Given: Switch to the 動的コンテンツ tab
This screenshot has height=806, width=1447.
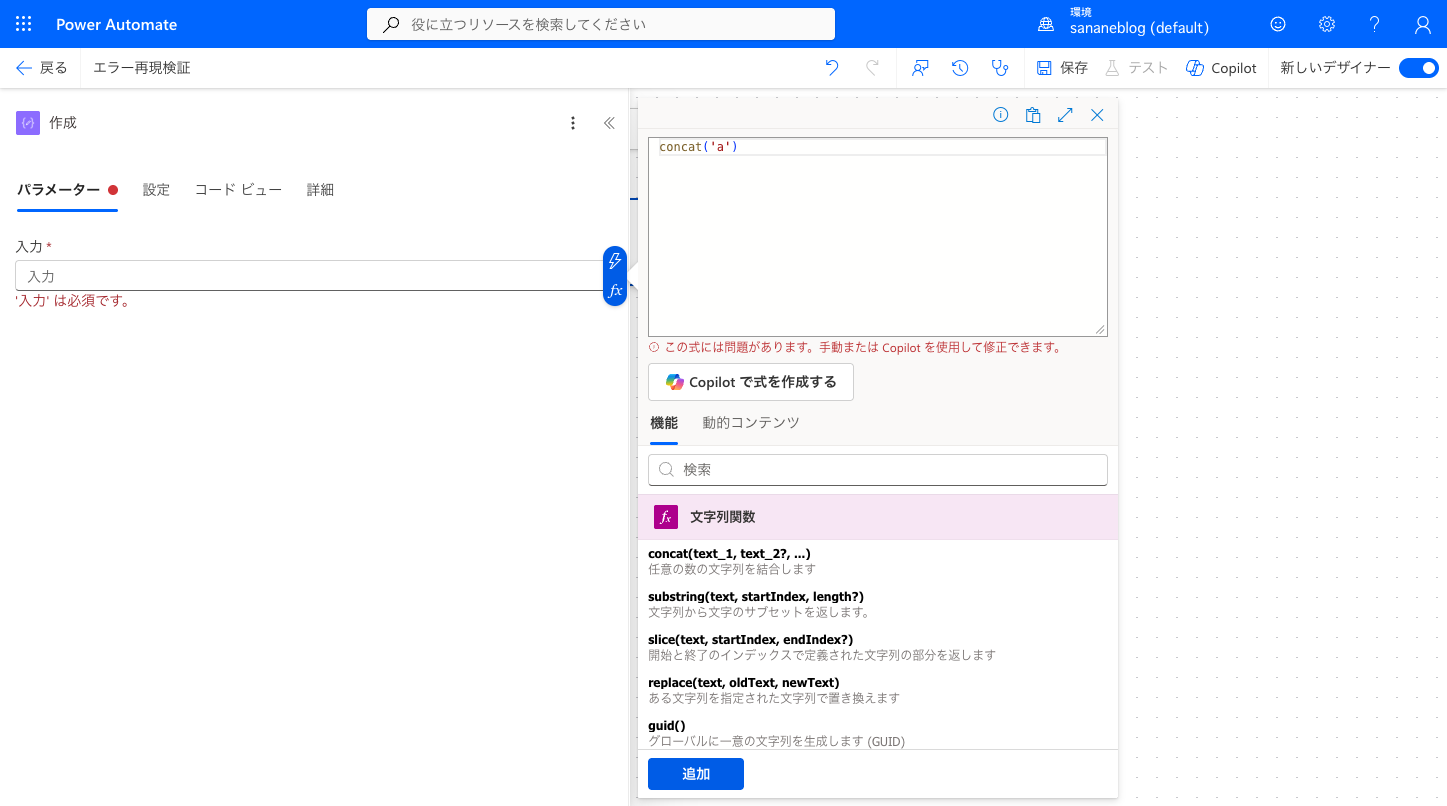Looking at the screenshot, I should point(751,423).
